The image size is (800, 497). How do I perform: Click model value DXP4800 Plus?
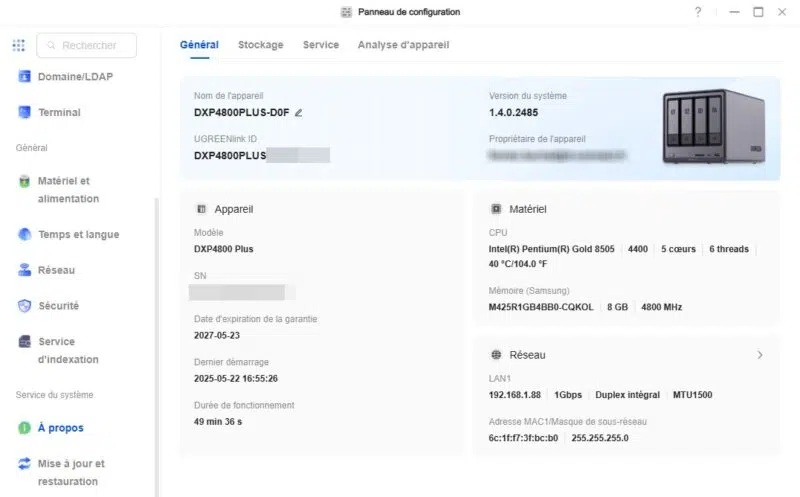223,249
